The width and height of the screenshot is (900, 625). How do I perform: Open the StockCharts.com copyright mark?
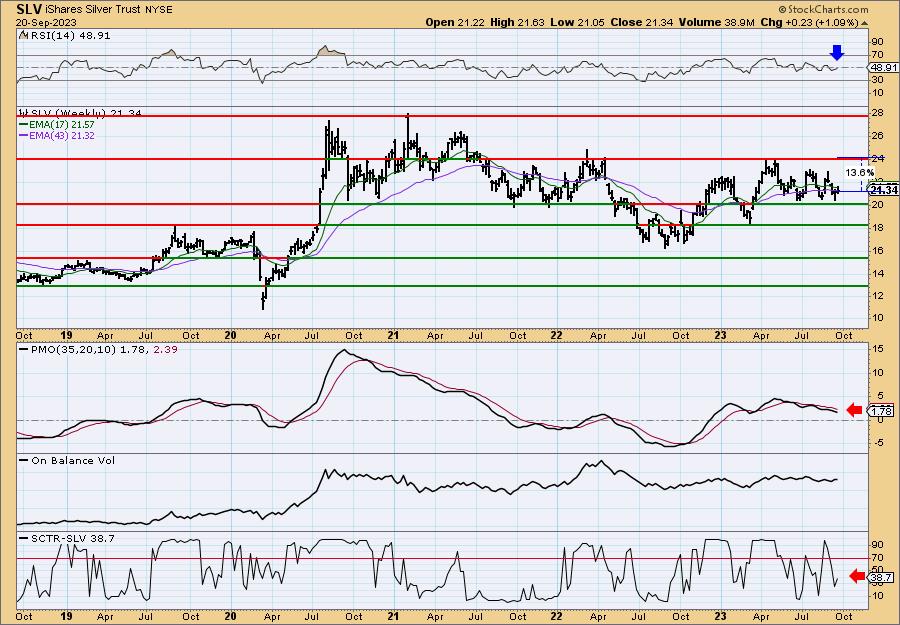[824, 9]
